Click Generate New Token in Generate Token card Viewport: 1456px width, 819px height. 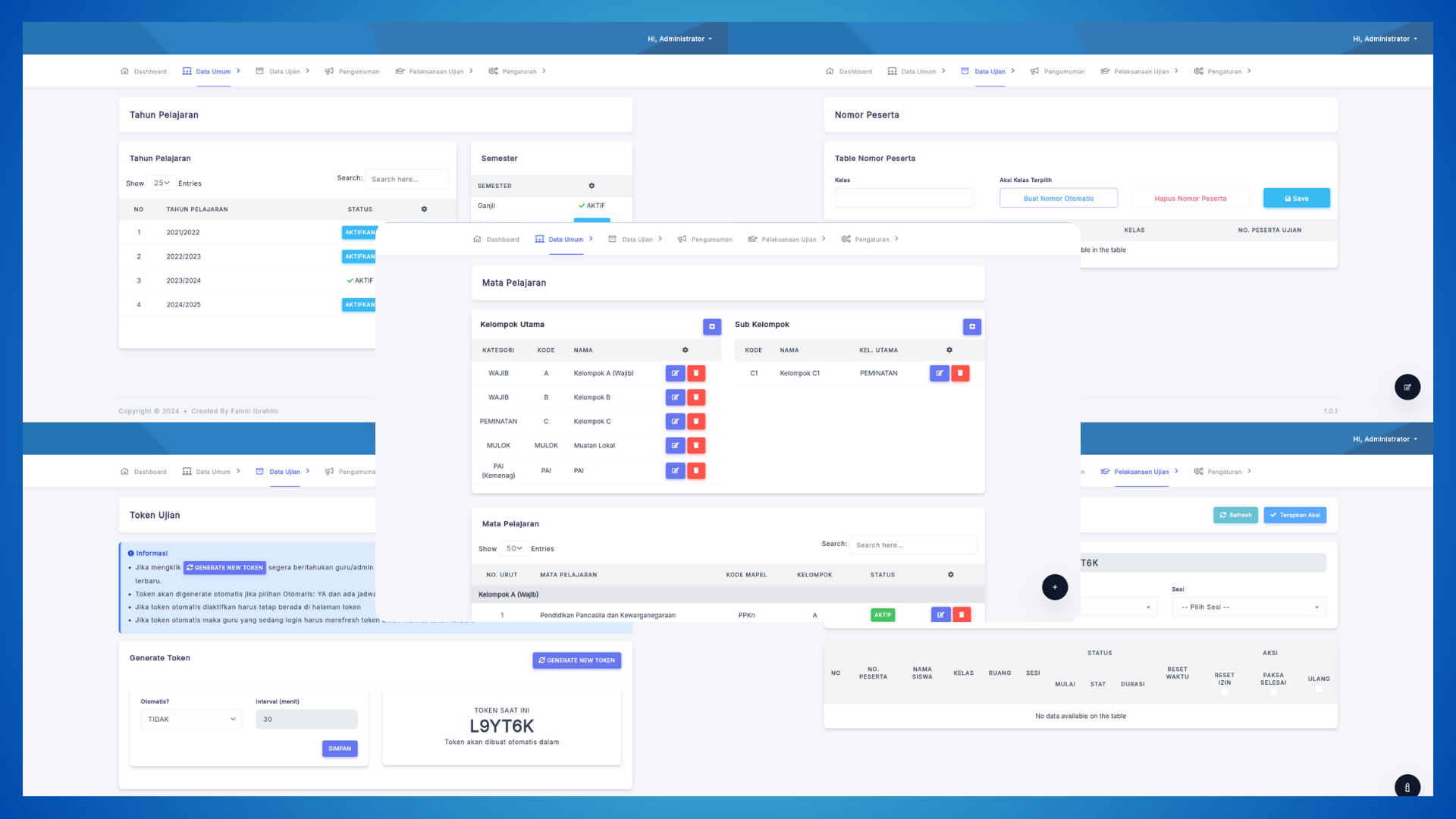pos(576,661)
